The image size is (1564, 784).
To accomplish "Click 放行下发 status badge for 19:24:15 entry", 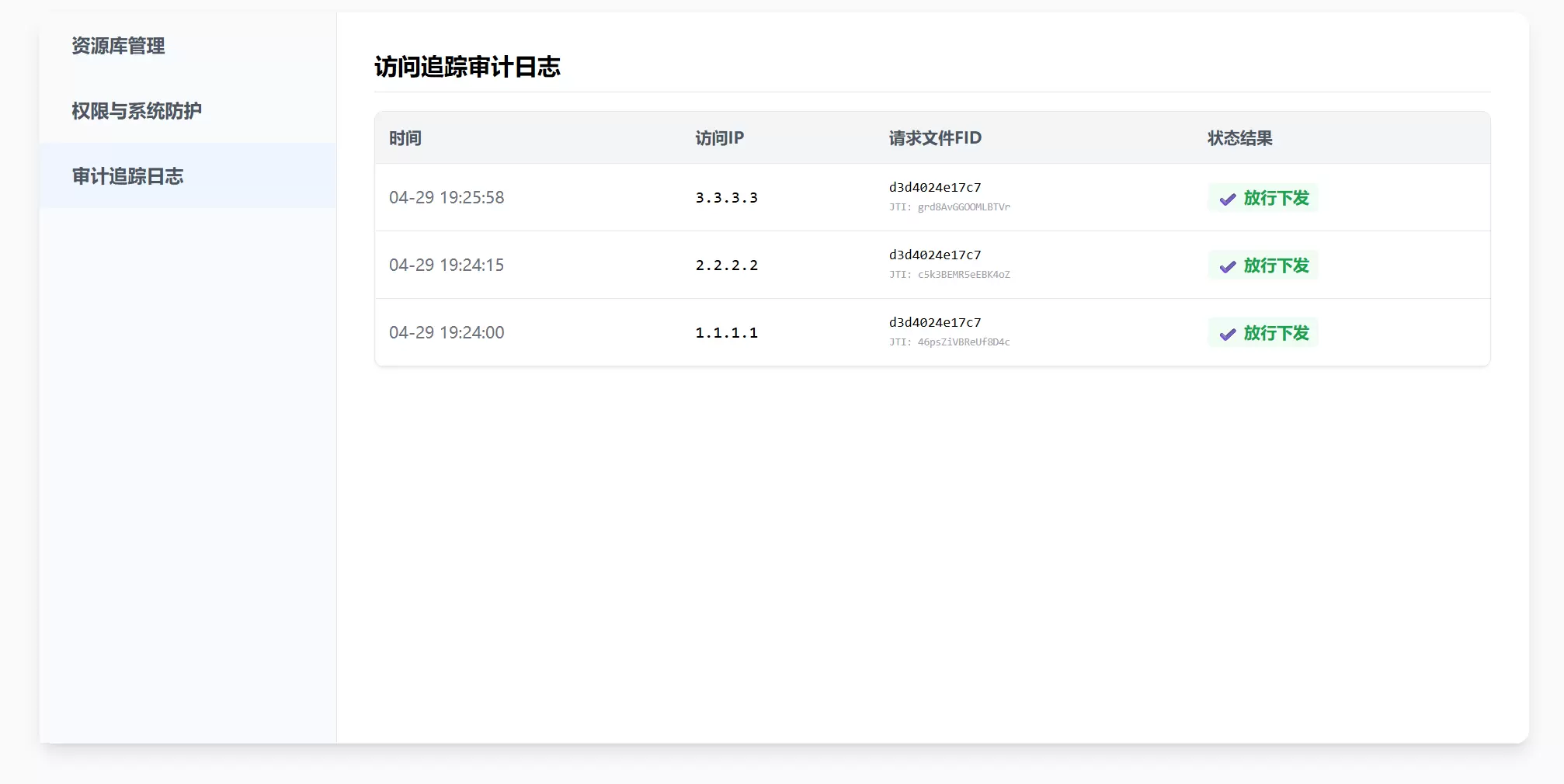I will (1263, 265).
